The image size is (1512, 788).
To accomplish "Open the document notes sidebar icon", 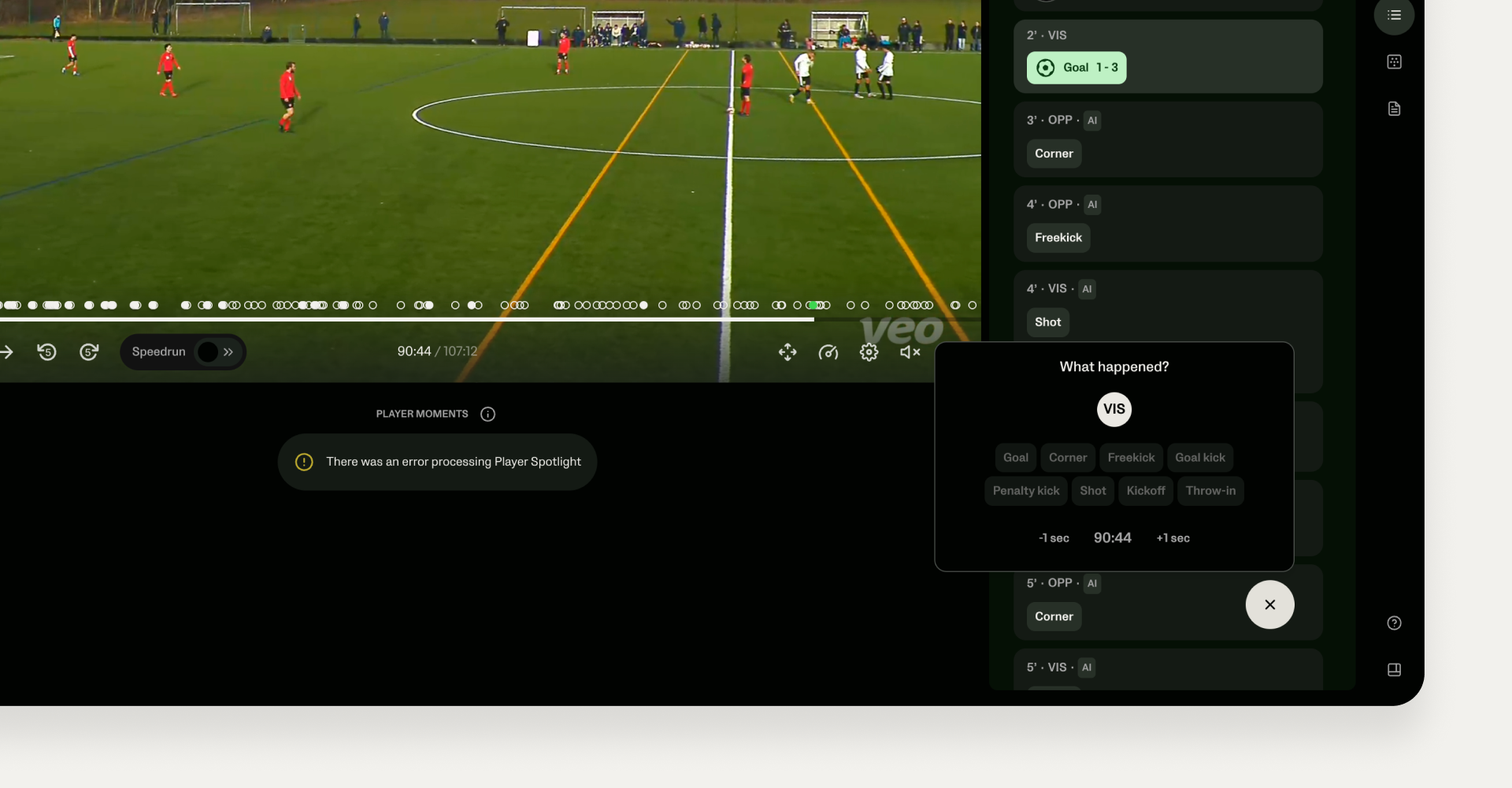I will coord(1394,109).
